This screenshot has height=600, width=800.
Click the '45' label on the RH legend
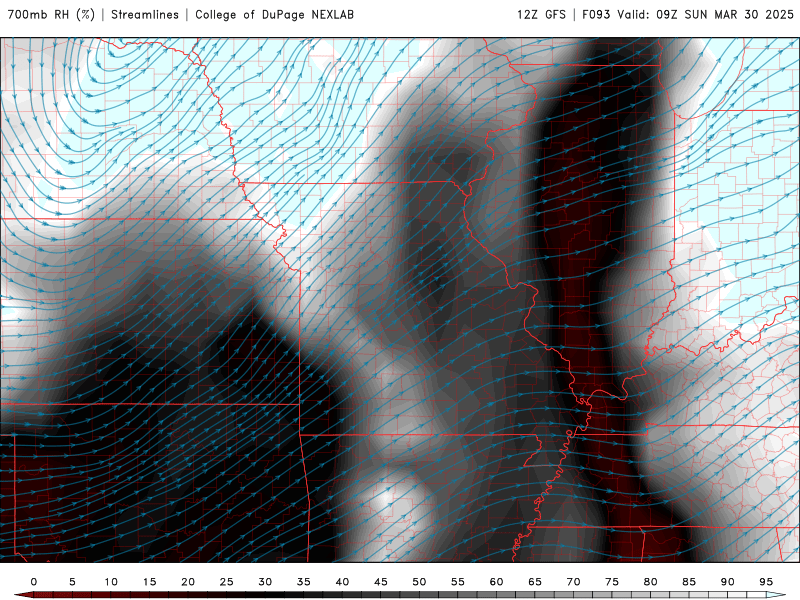tap(381, 582)
